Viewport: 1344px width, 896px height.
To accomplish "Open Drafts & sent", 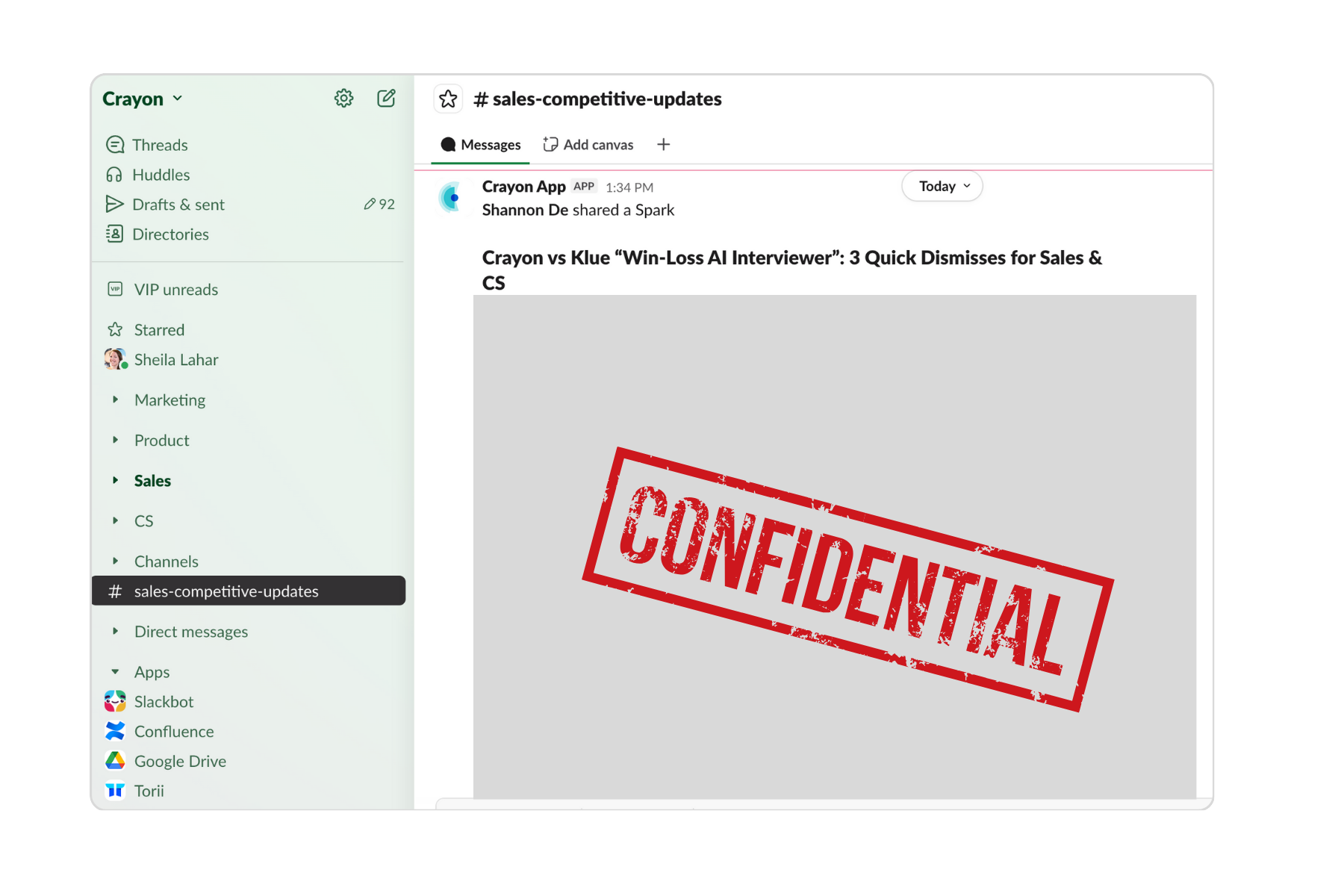I will pyautogui.click(x=178, y=205).
